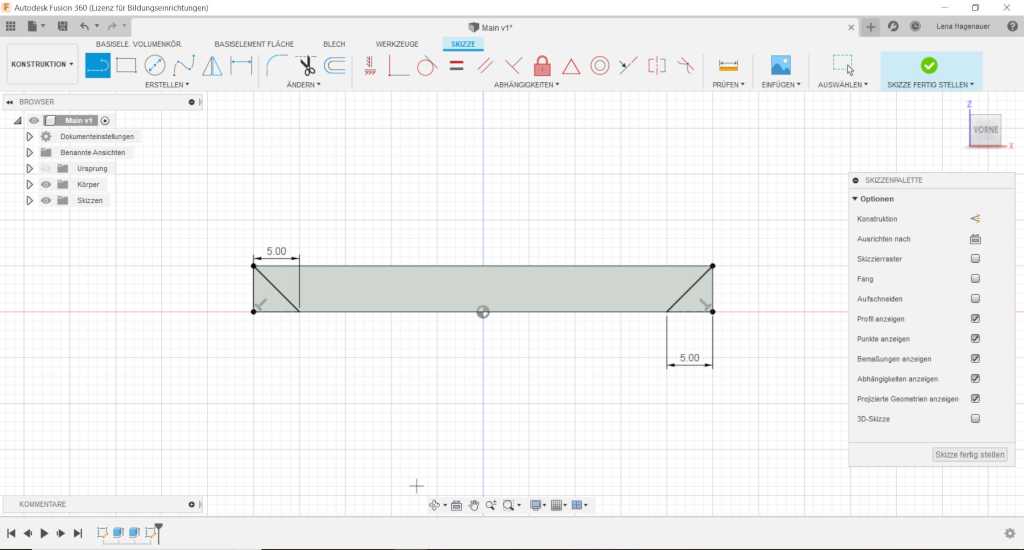Play the timeline with the play button
This screenshot has height=550, width=1024.
[x=44, y=533]
